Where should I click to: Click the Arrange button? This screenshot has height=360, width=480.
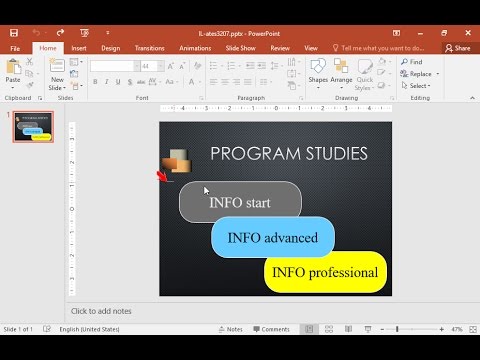(341, 74)
